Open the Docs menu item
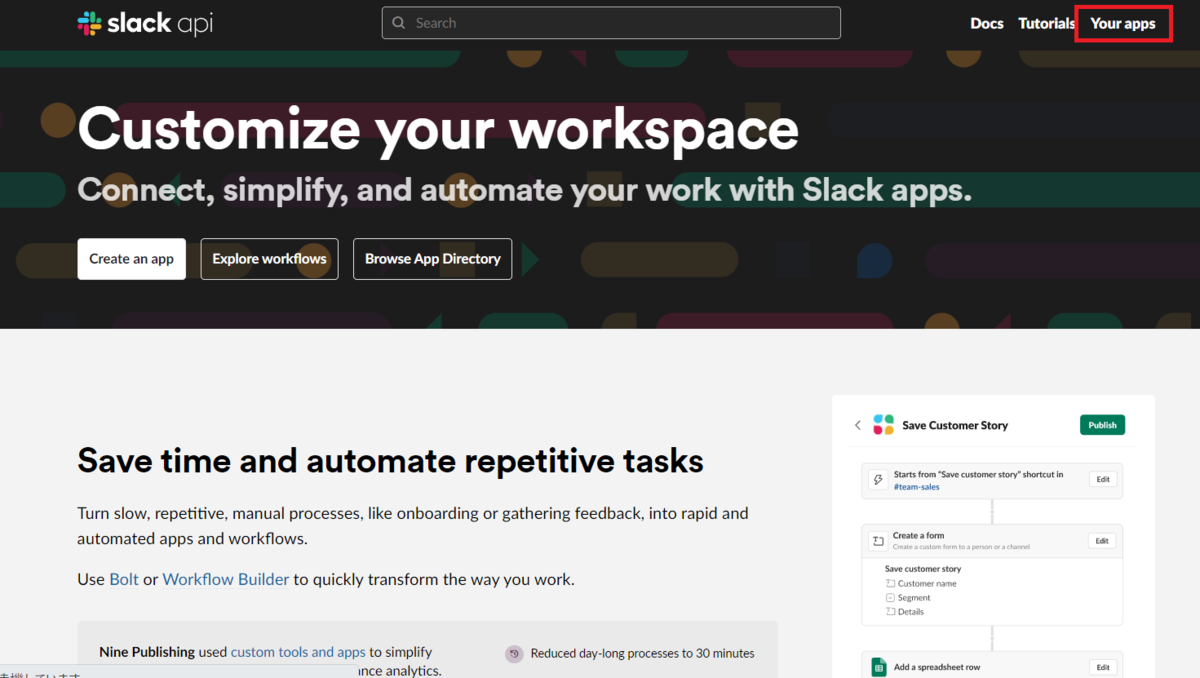Viewport: 1200px width, 678px height. point(987,23)
